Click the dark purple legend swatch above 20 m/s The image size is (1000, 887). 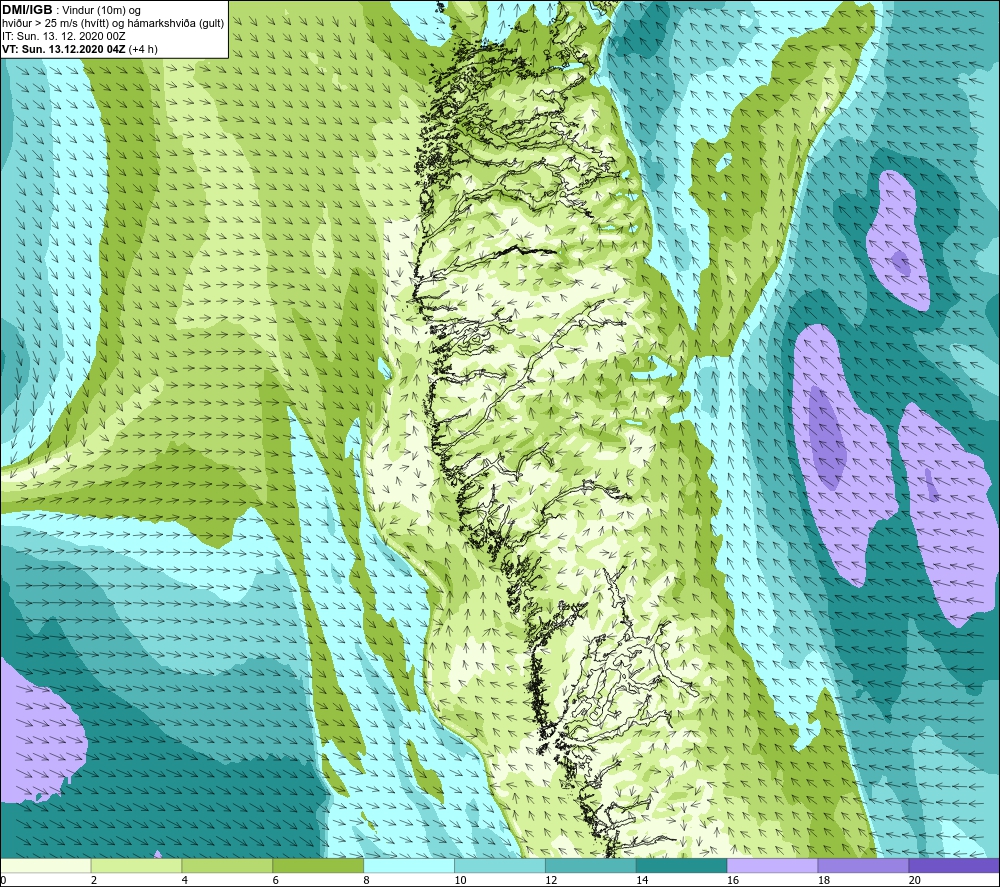(954, 865)
